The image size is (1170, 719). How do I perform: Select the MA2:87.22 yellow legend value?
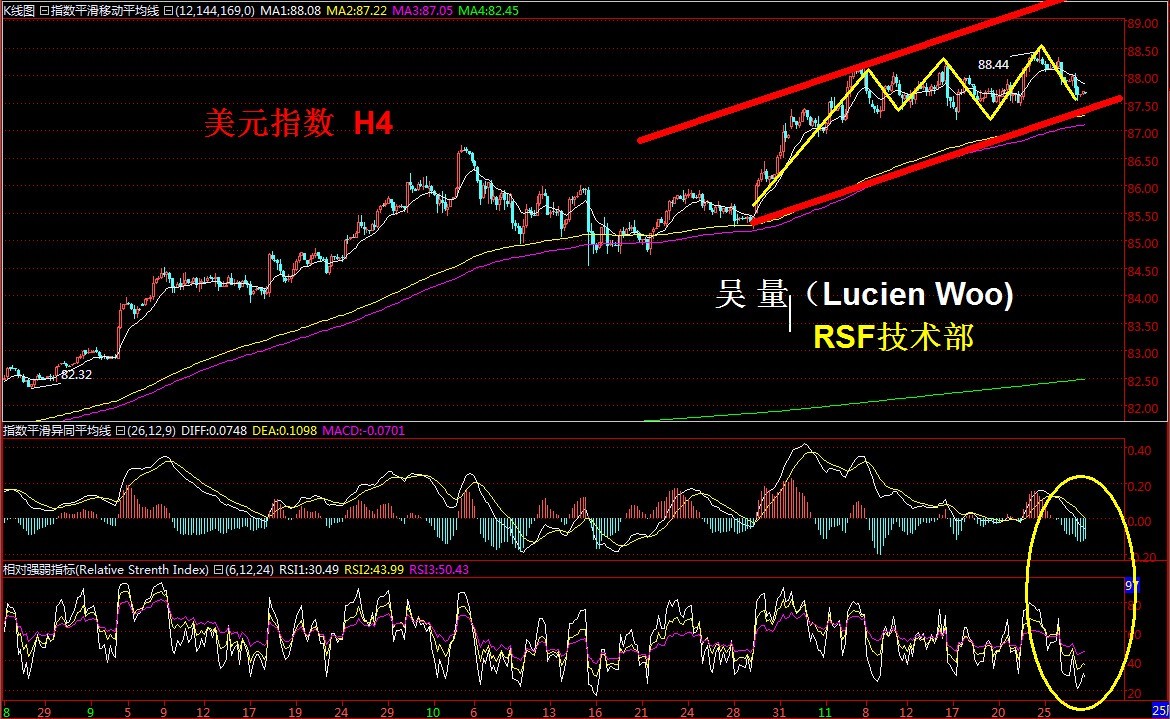(x=354, y=9)
